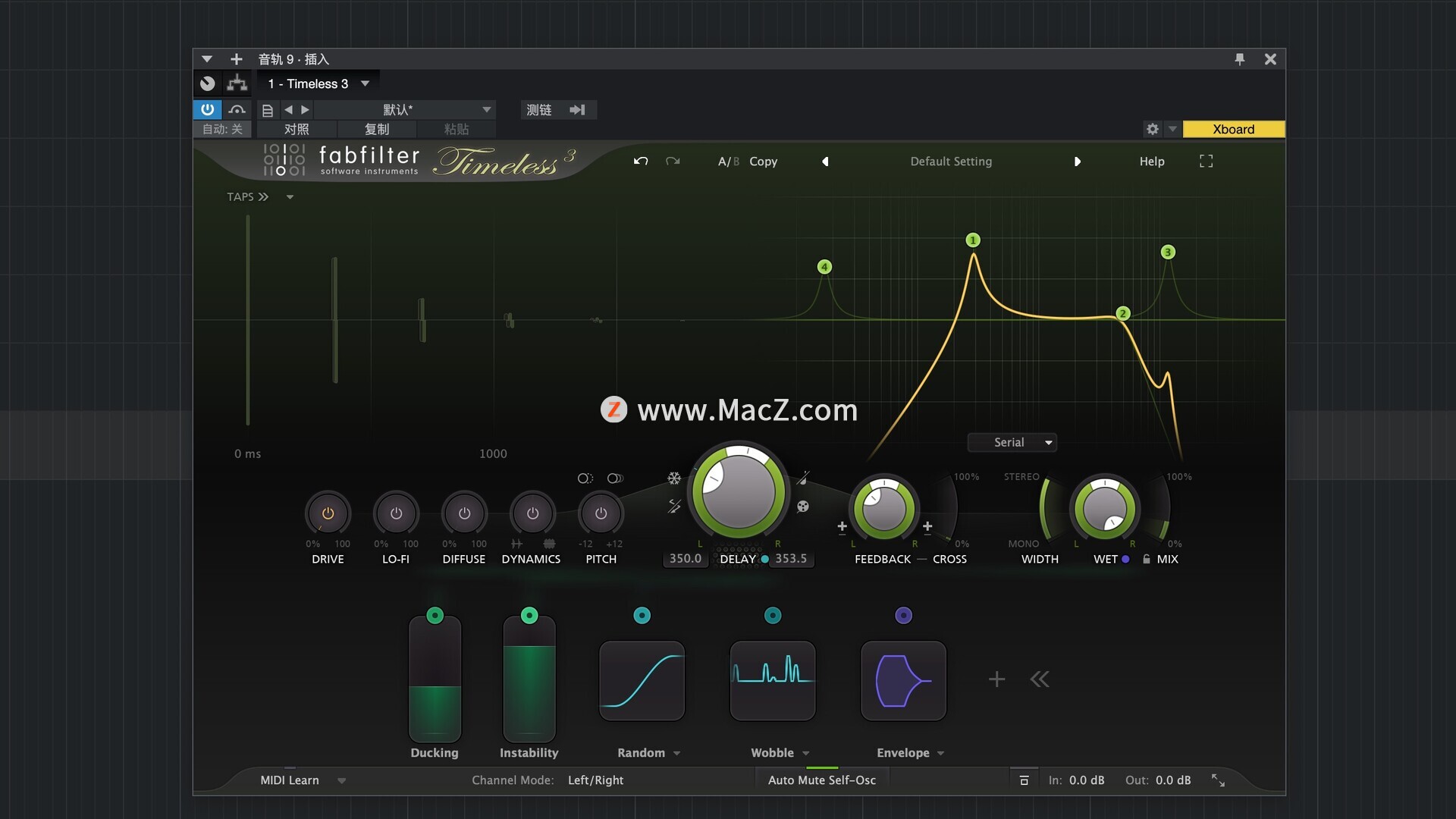1456x819 pixels.
Task: Toggle the blue plugin power button
Action: coord(207,109)
